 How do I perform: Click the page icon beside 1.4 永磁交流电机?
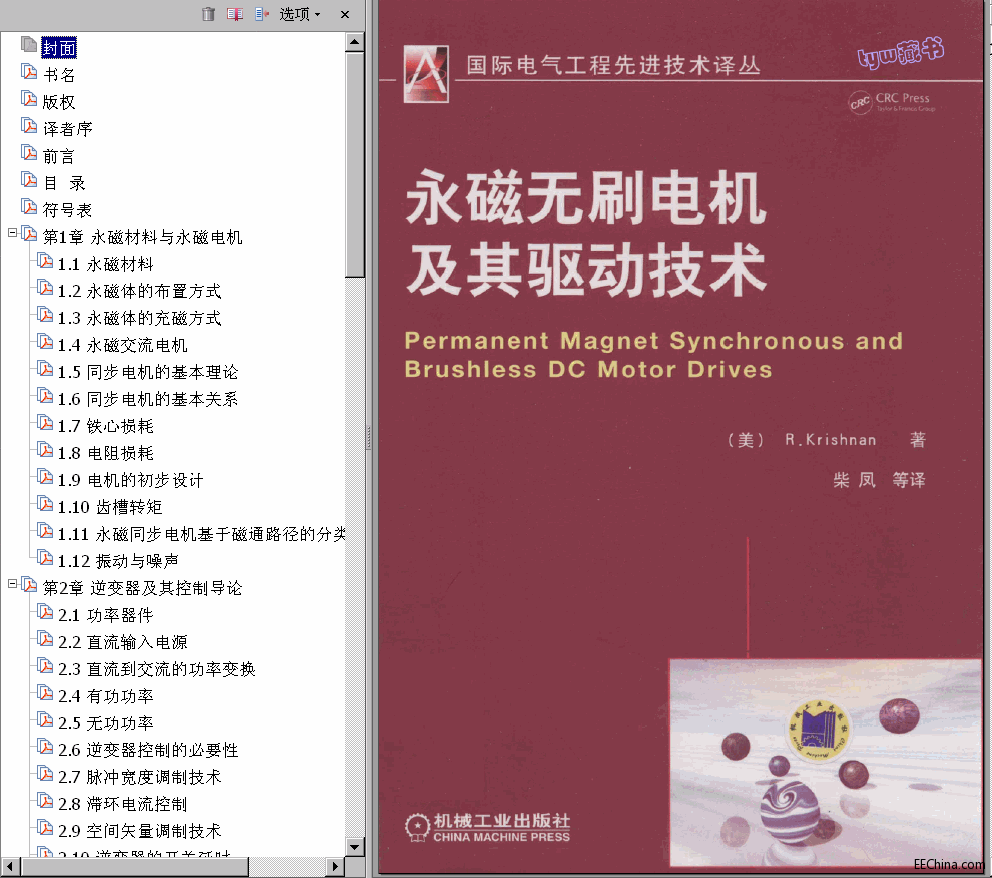(44, 342)
